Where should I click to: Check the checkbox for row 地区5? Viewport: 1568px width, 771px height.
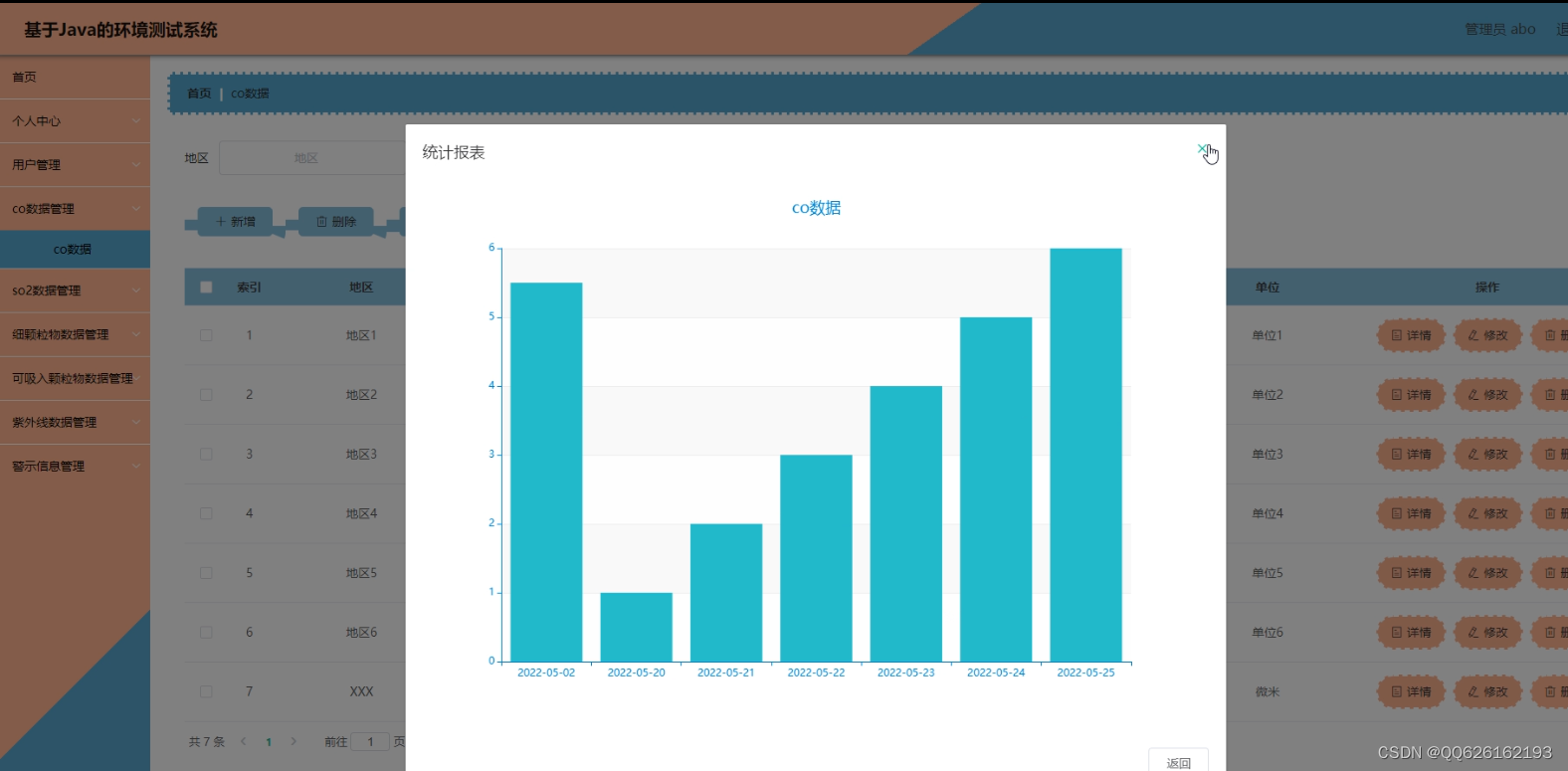pyautogui.click(x=206, y=573)
